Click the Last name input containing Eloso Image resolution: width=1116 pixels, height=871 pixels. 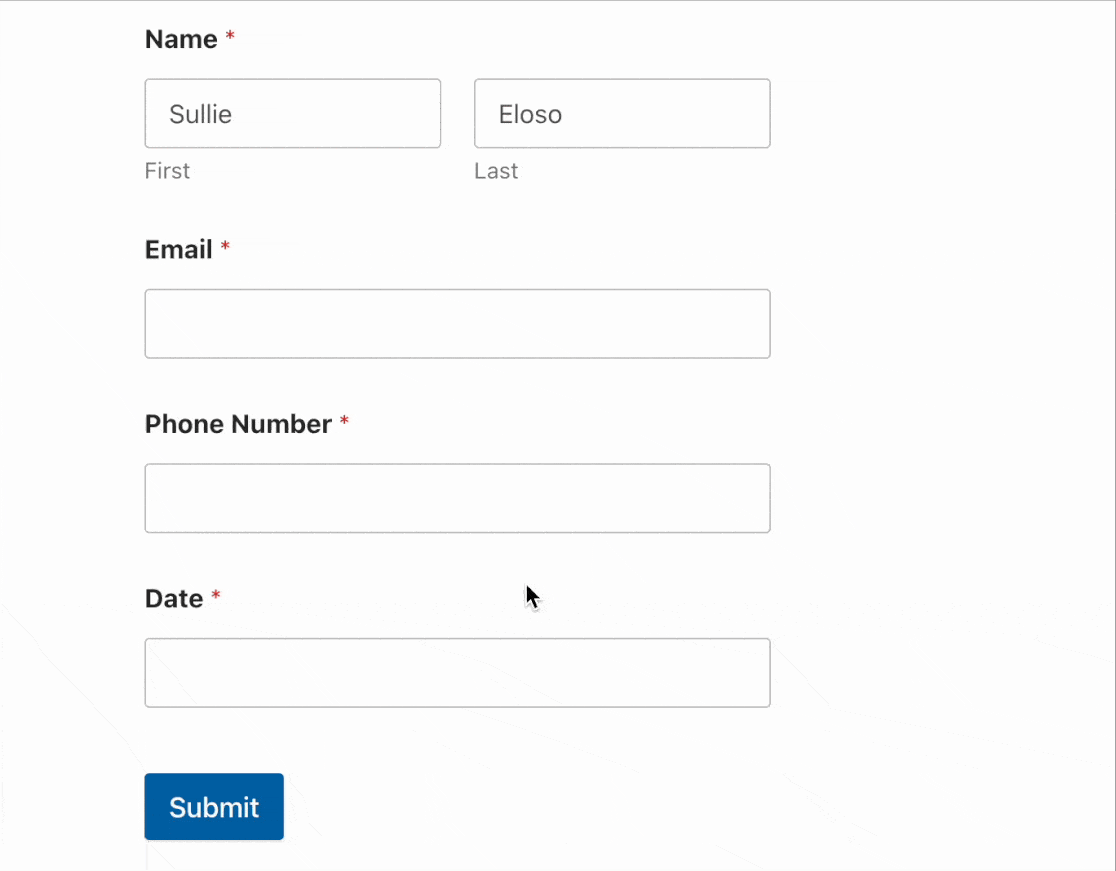[x=621, y=113]
